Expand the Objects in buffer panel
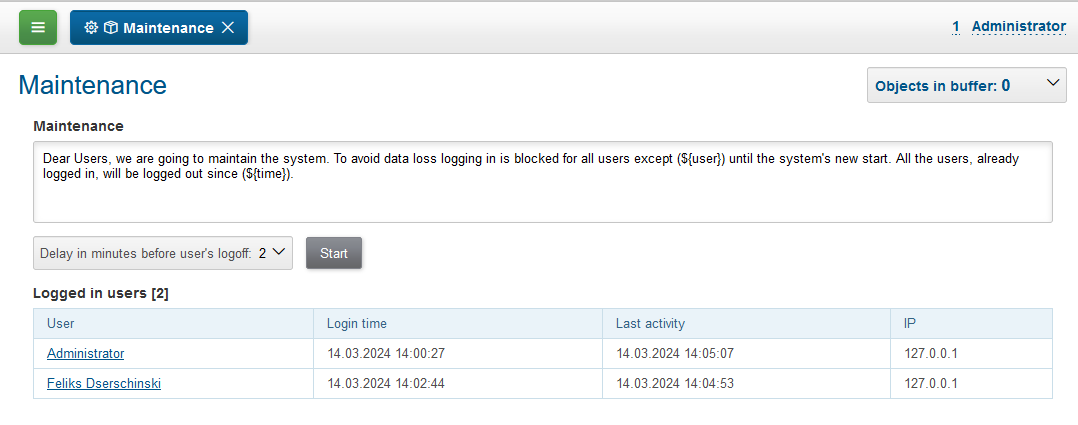Image resolution: width=1078 pixels, height=425 pixels. point(1053,85)
